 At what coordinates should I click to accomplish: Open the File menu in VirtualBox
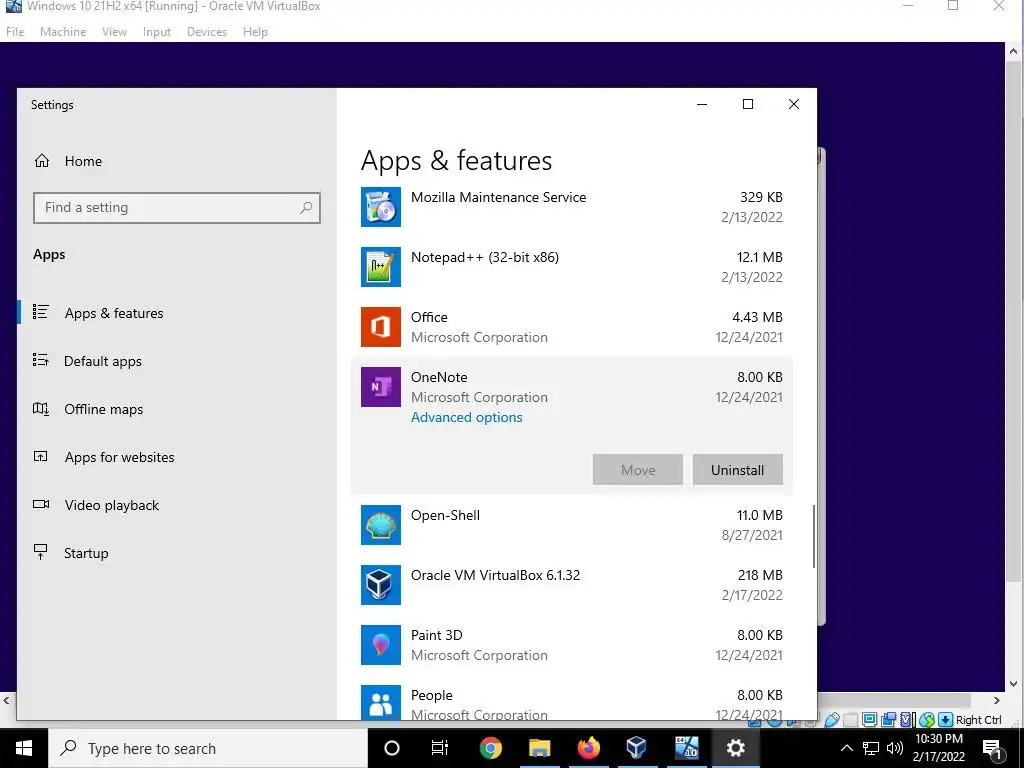(15, 31)
